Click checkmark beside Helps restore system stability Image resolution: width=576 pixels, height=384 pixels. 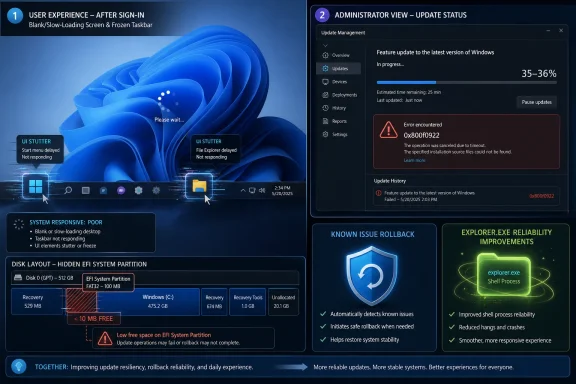(x=323, y=340)
